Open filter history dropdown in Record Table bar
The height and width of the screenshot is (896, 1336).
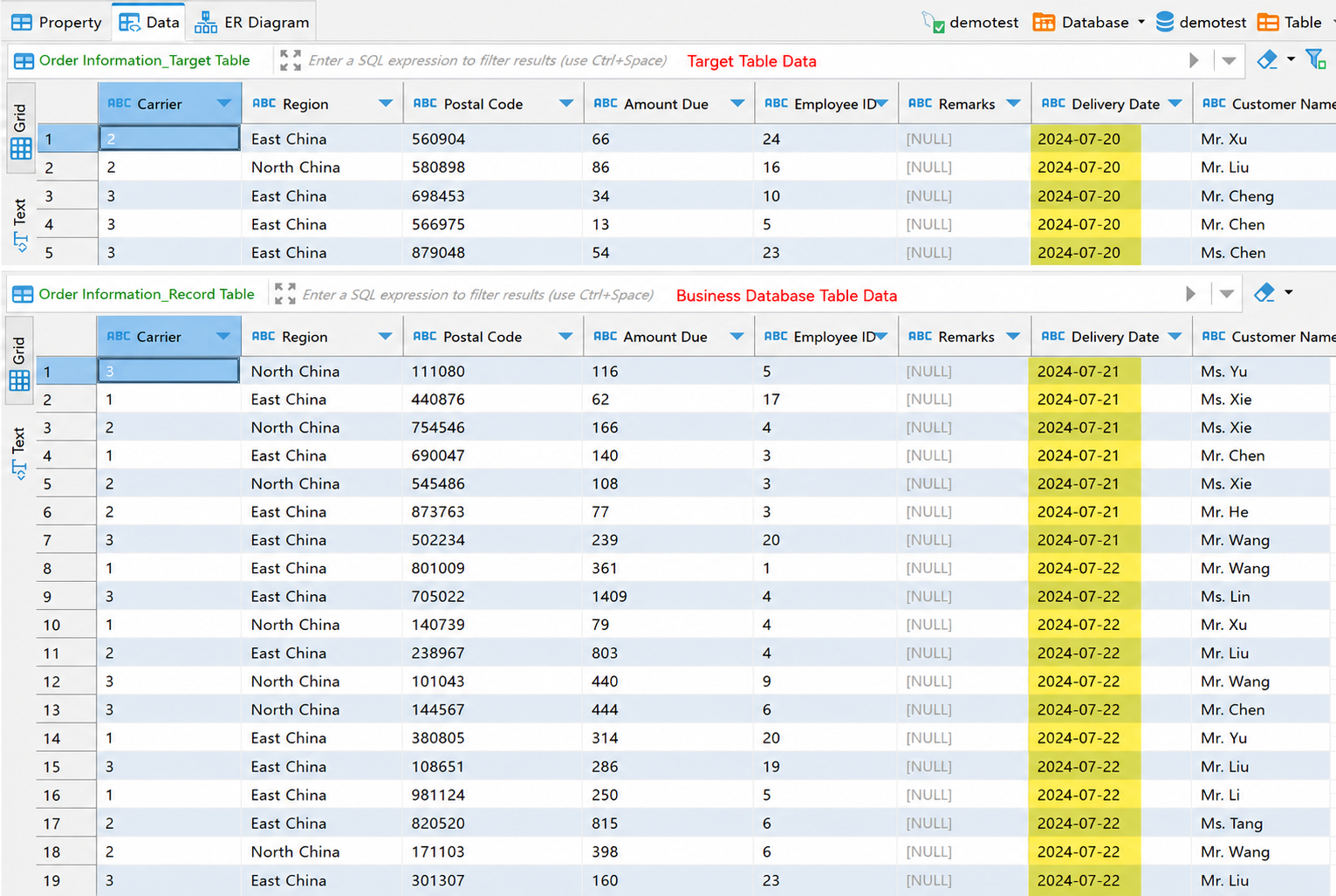click(x=1227, y=294)
